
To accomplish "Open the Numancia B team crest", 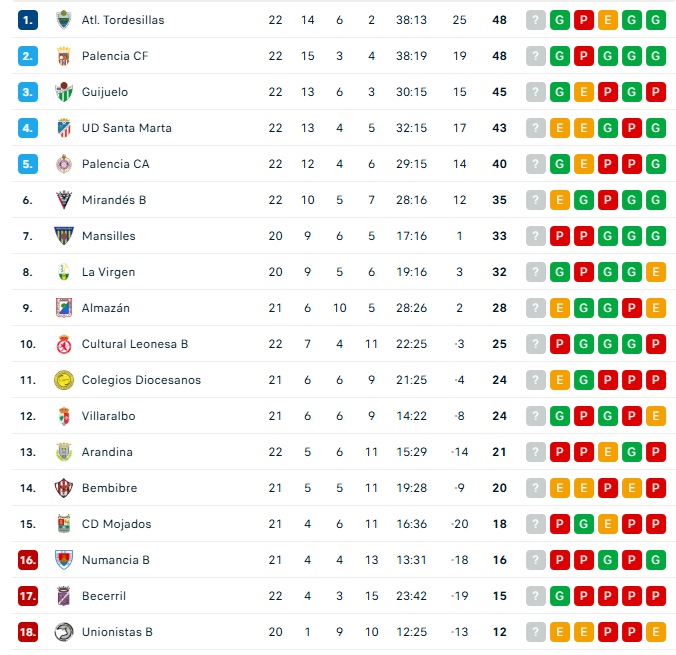I will pos(64,560).
